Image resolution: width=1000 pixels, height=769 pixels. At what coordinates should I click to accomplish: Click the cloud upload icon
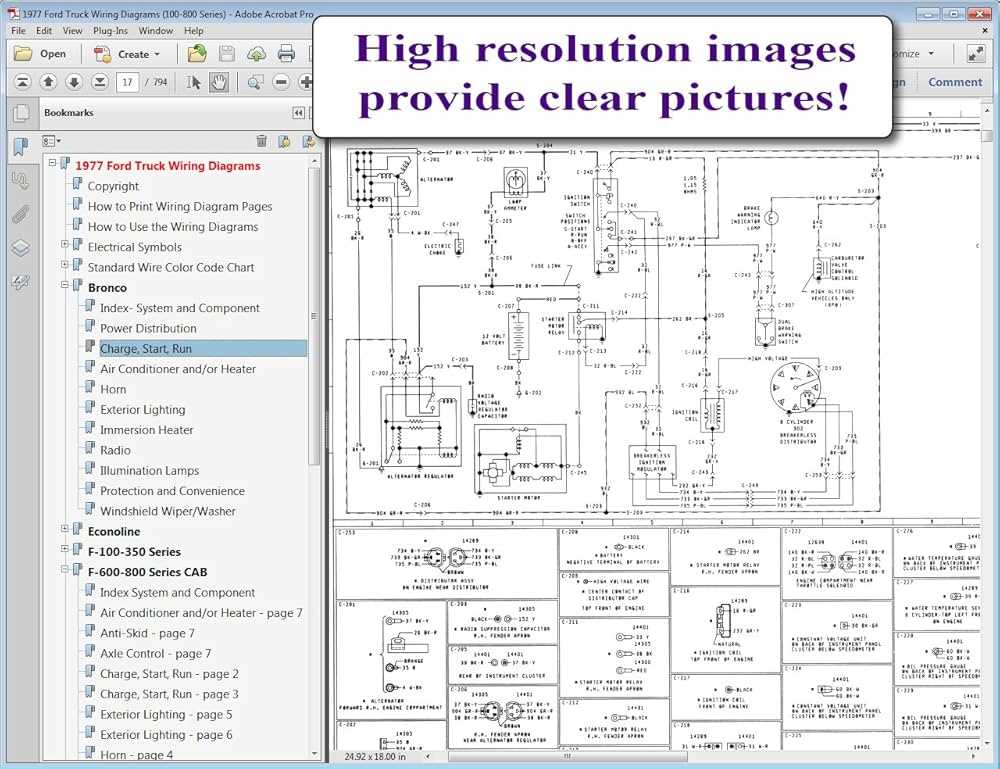(256, 54)
